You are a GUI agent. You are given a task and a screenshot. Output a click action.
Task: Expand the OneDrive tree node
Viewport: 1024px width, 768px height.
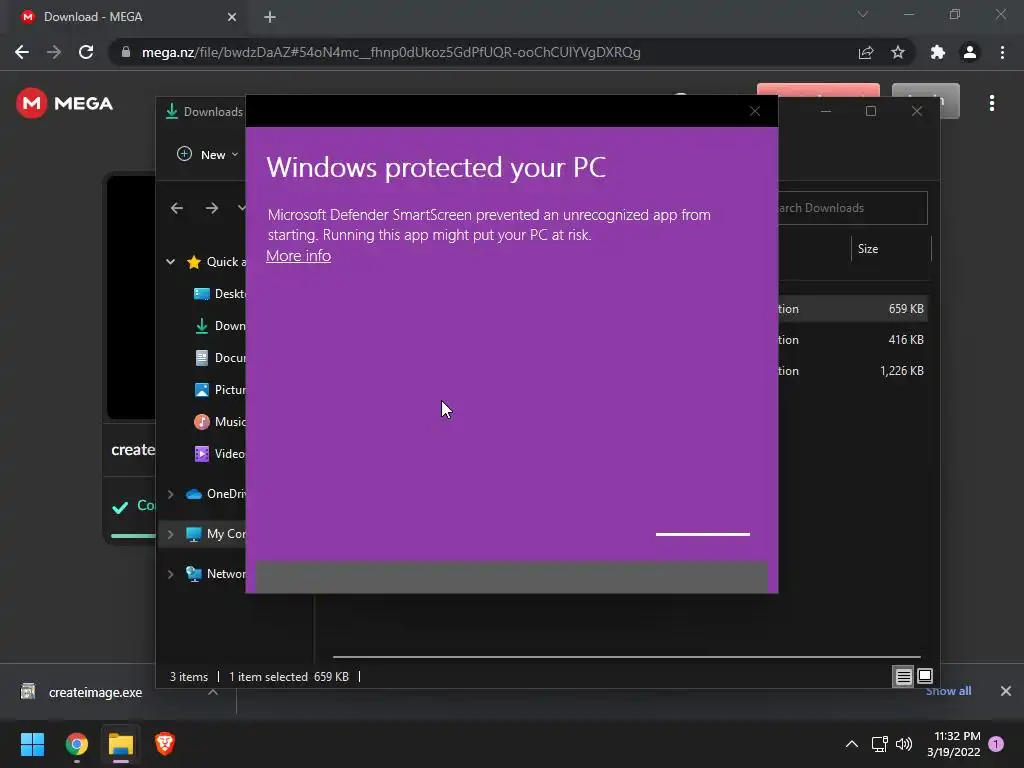click(x=170, y=494)
